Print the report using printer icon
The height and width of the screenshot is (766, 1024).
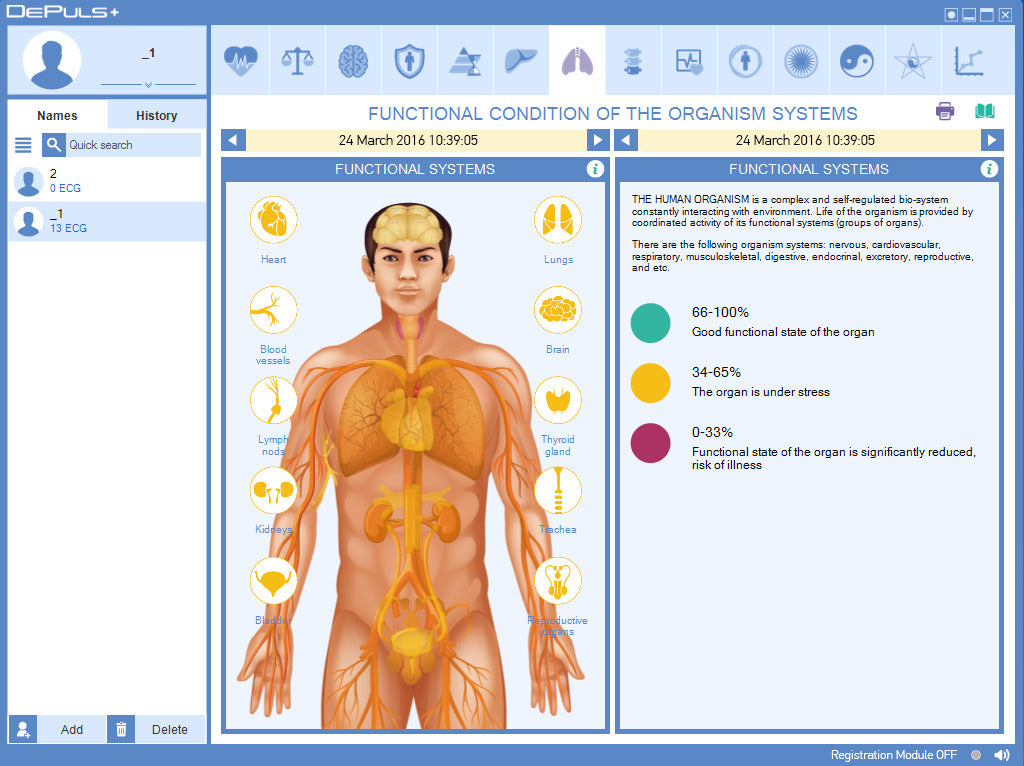[945, 112]
